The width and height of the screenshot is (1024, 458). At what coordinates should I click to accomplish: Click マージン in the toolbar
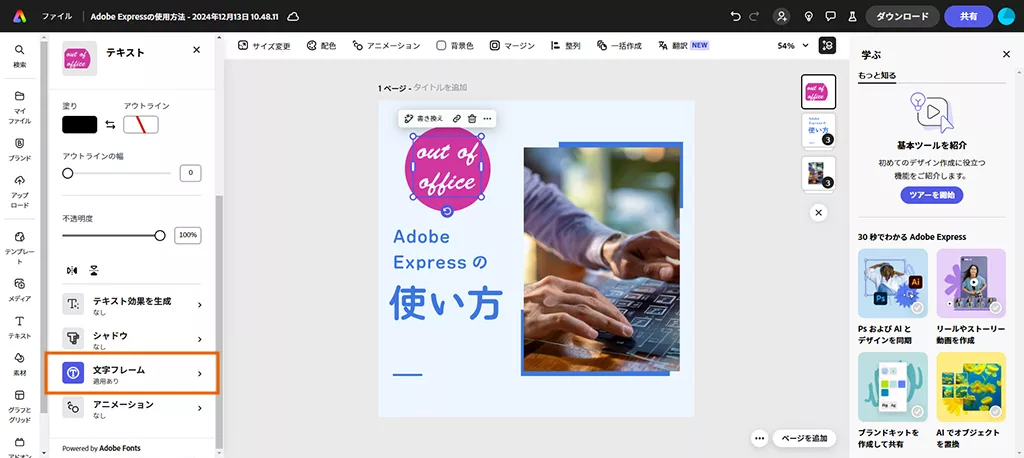click(512, 46)
